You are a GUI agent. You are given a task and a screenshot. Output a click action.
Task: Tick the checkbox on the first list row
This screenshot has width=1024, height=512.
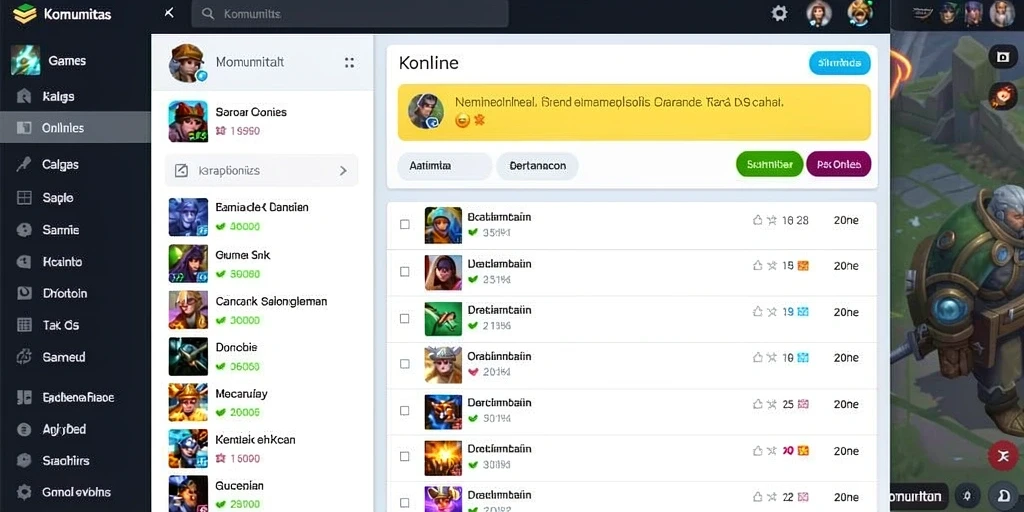(405, 225)
